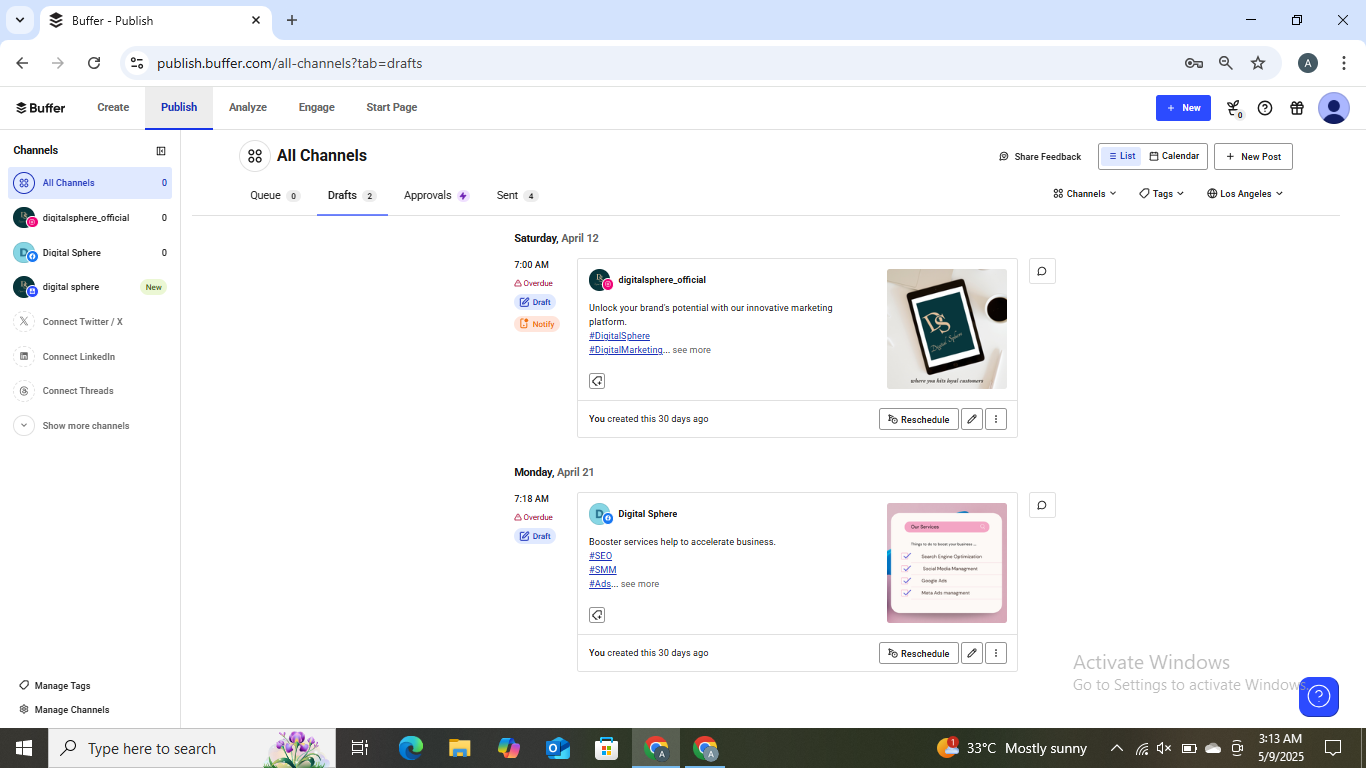Click Share Feedback

coord(1040,157)
